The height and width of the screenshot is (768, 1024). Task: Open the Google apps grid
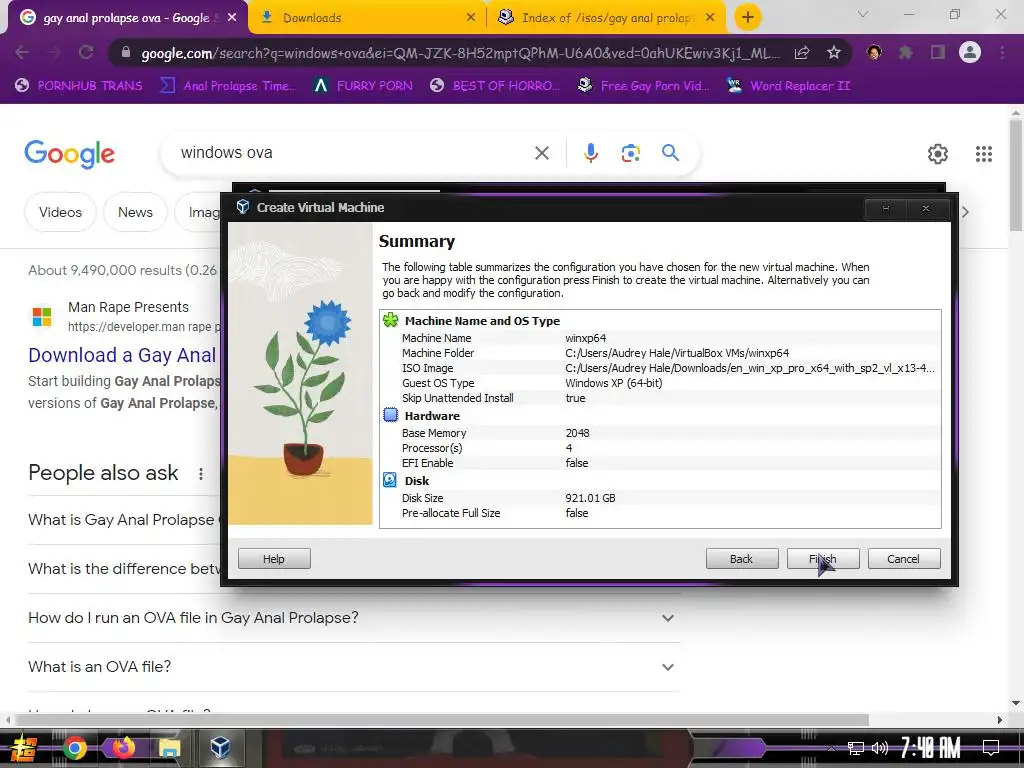[x=984, y=153]
